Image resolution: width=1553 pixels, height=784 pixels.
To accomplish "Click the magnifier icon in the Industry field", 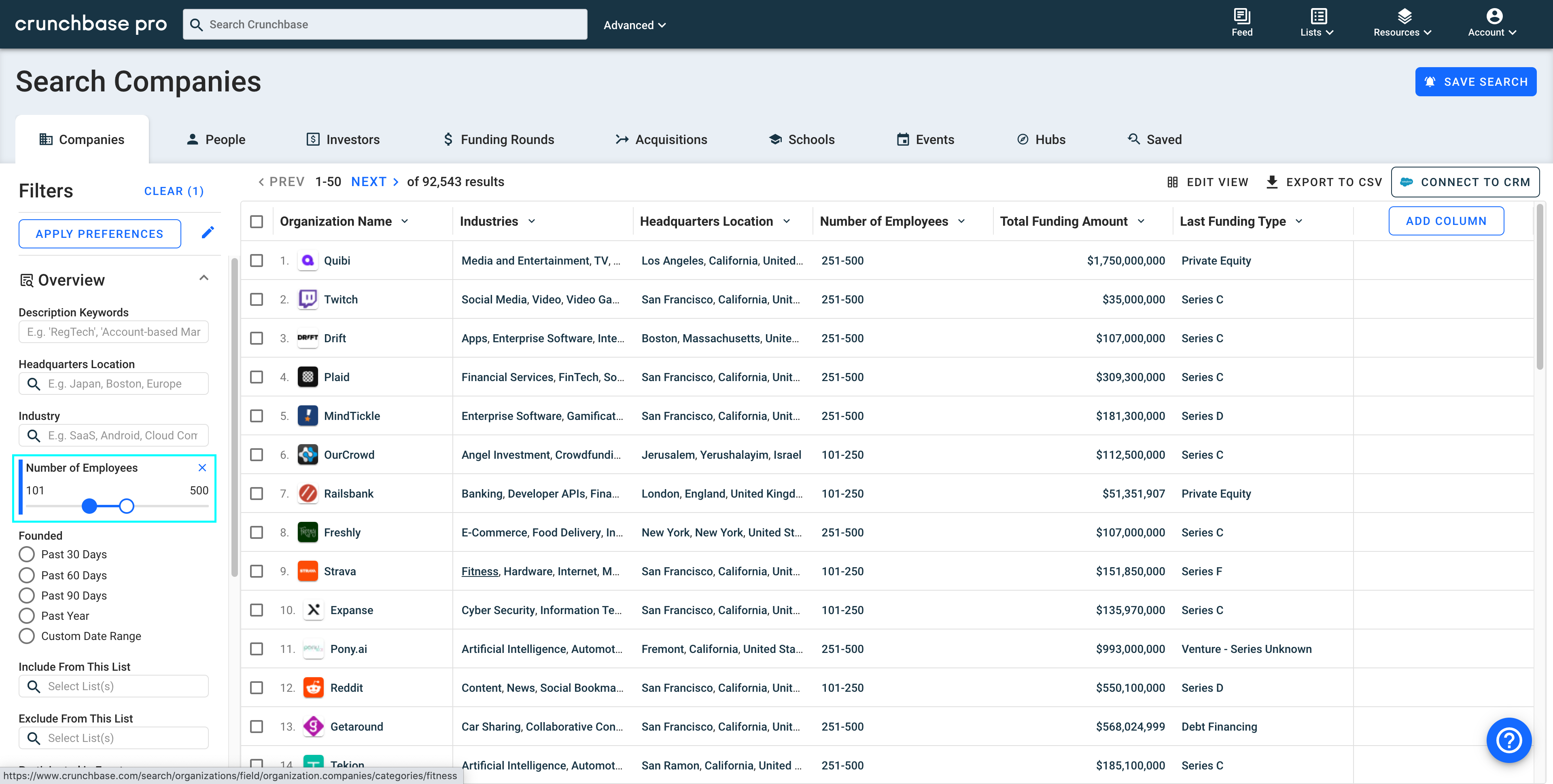I will pos(34,436).
